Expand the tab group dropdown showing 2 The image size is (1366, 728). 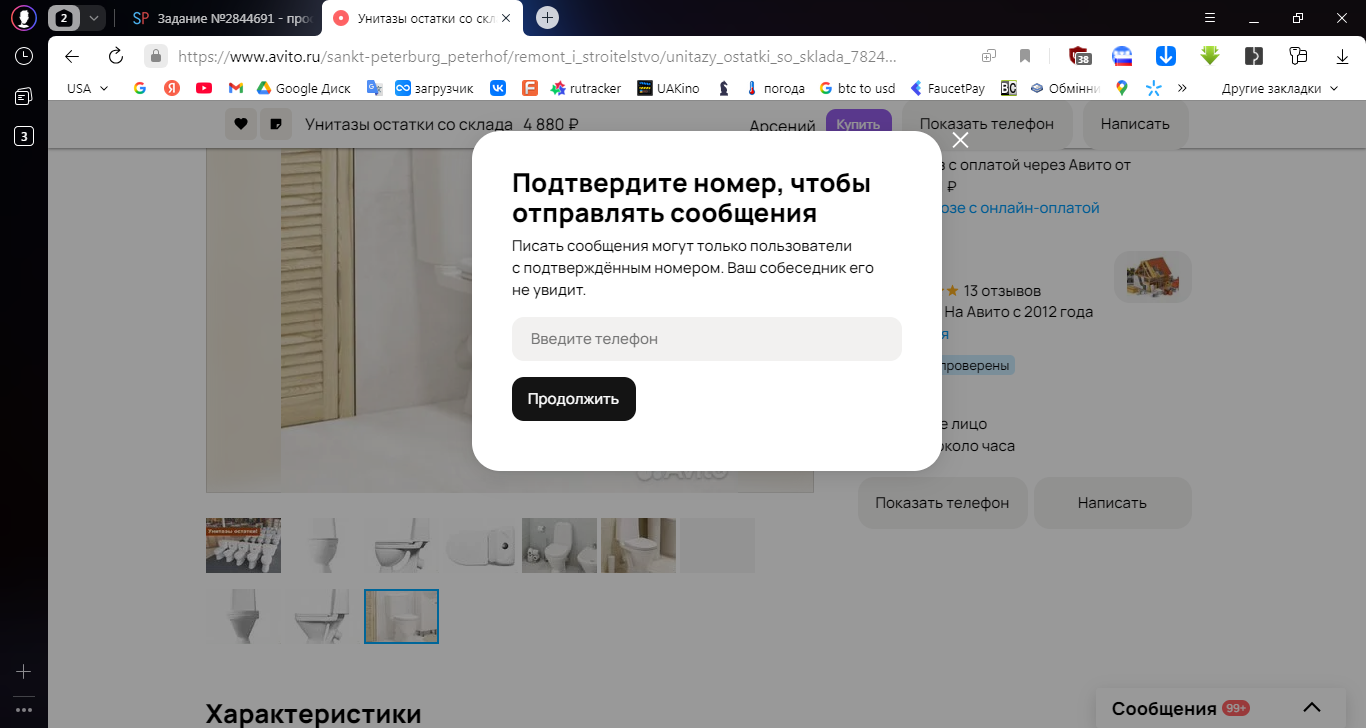[x=94, y=17]
